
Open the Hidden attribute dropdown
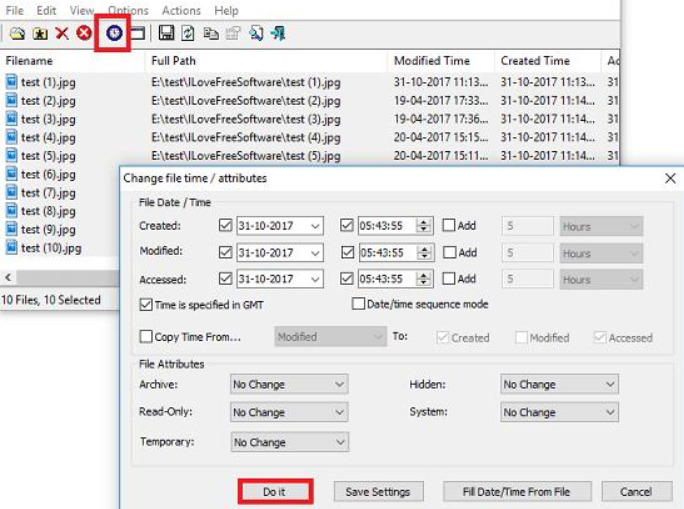pyautogui.click(x=559, y=384)
